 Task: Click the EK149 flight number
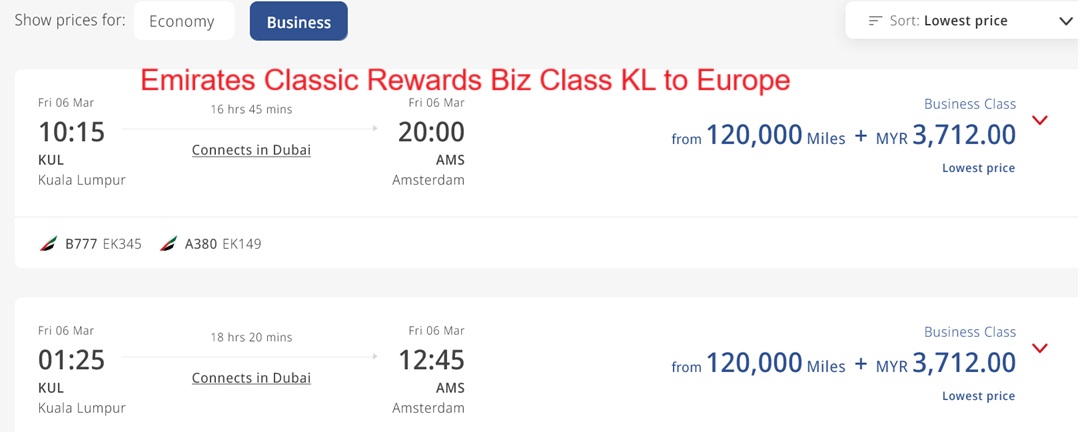241,243
